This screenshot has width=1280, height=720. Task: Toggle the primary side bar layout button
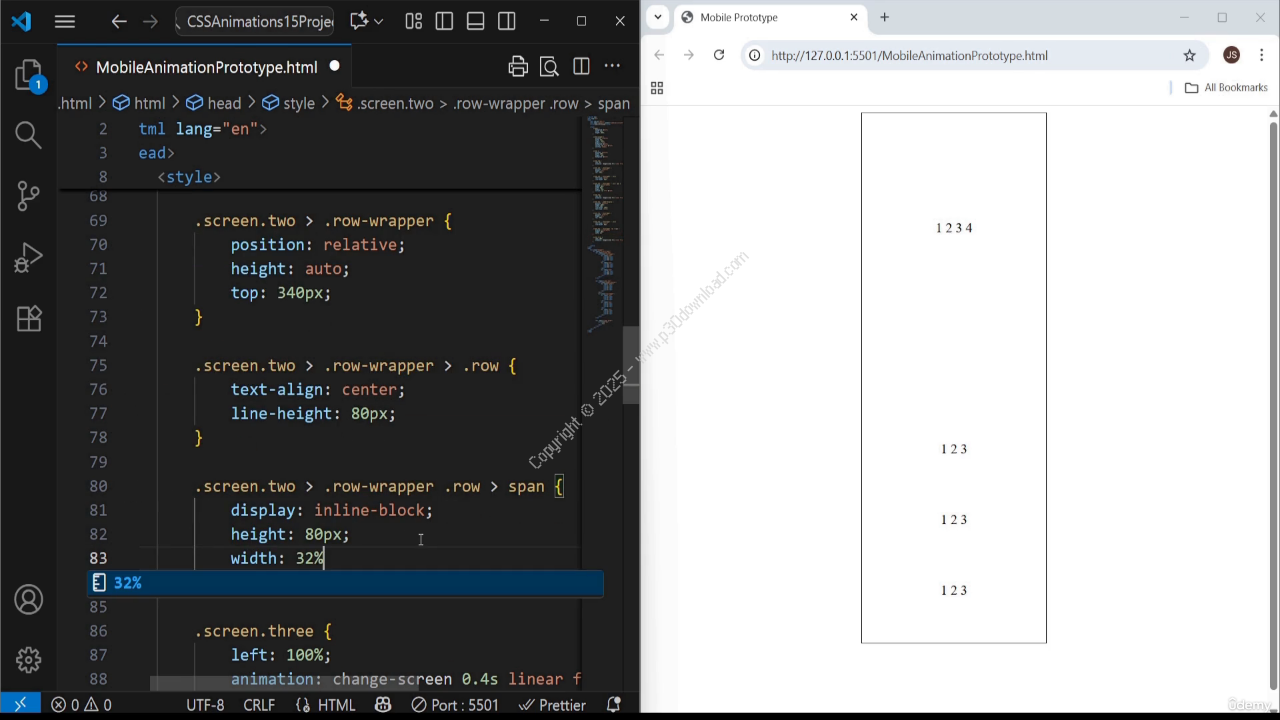pyautogui.click(x=444, y=21)
